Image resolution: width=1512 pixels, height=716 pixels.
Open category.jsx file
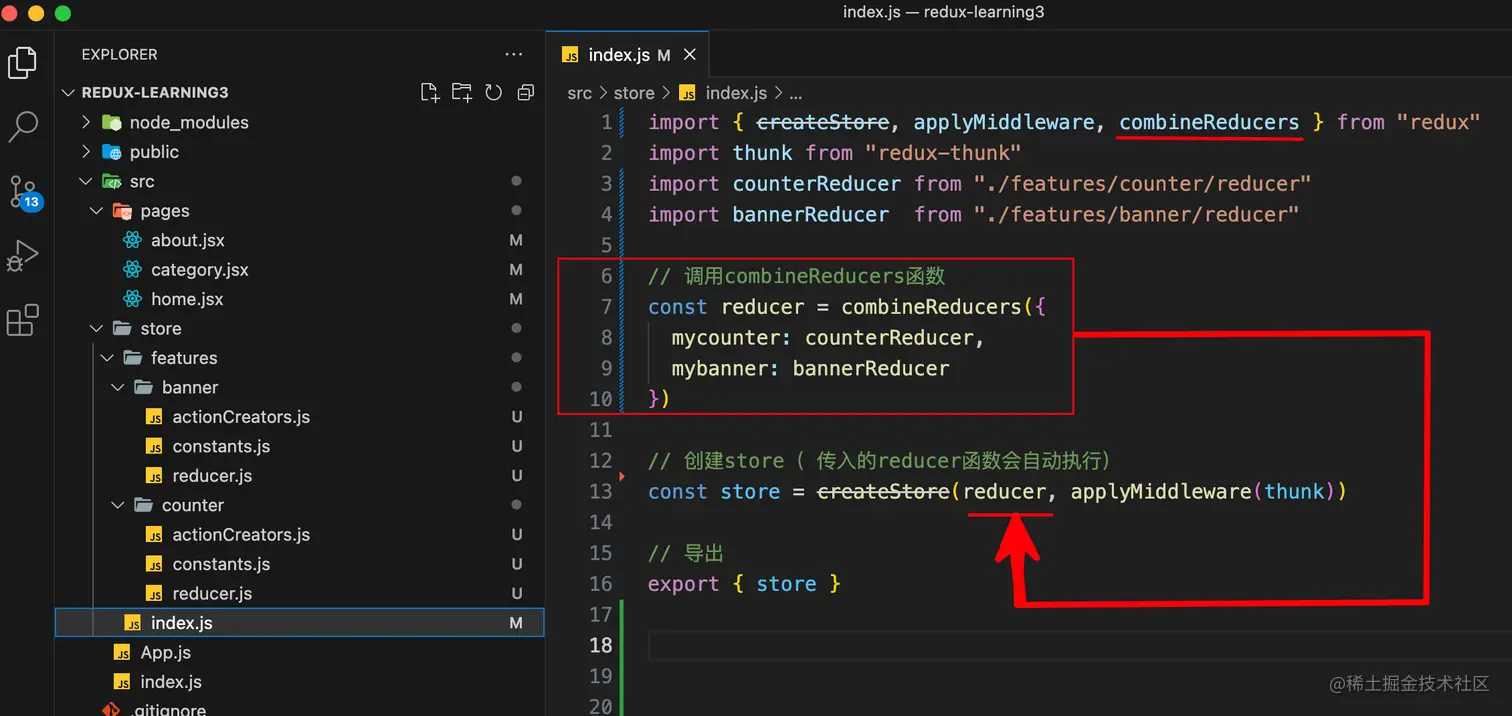click(300, 270)
